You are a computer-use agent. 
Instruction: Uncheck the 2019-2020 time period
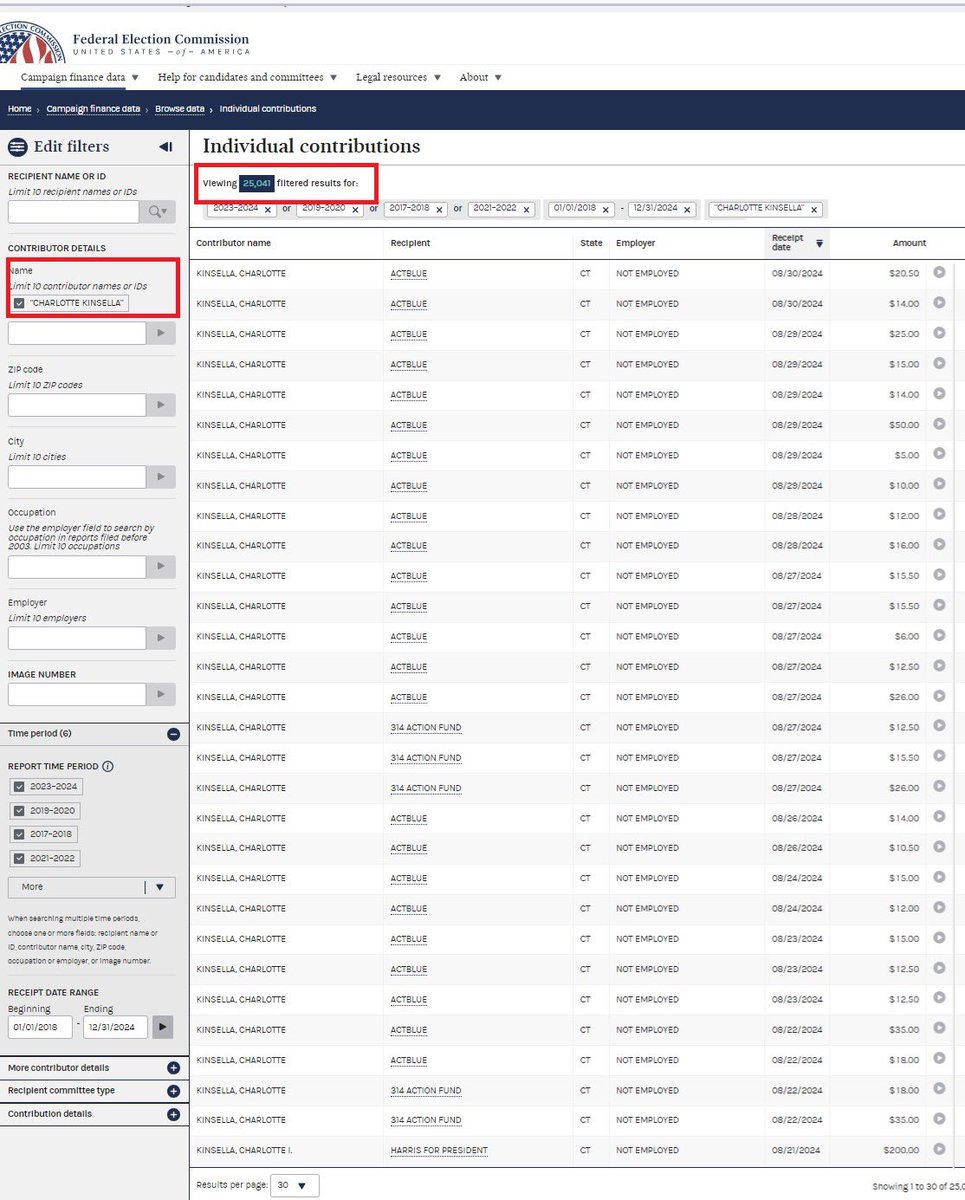point(19,811)
